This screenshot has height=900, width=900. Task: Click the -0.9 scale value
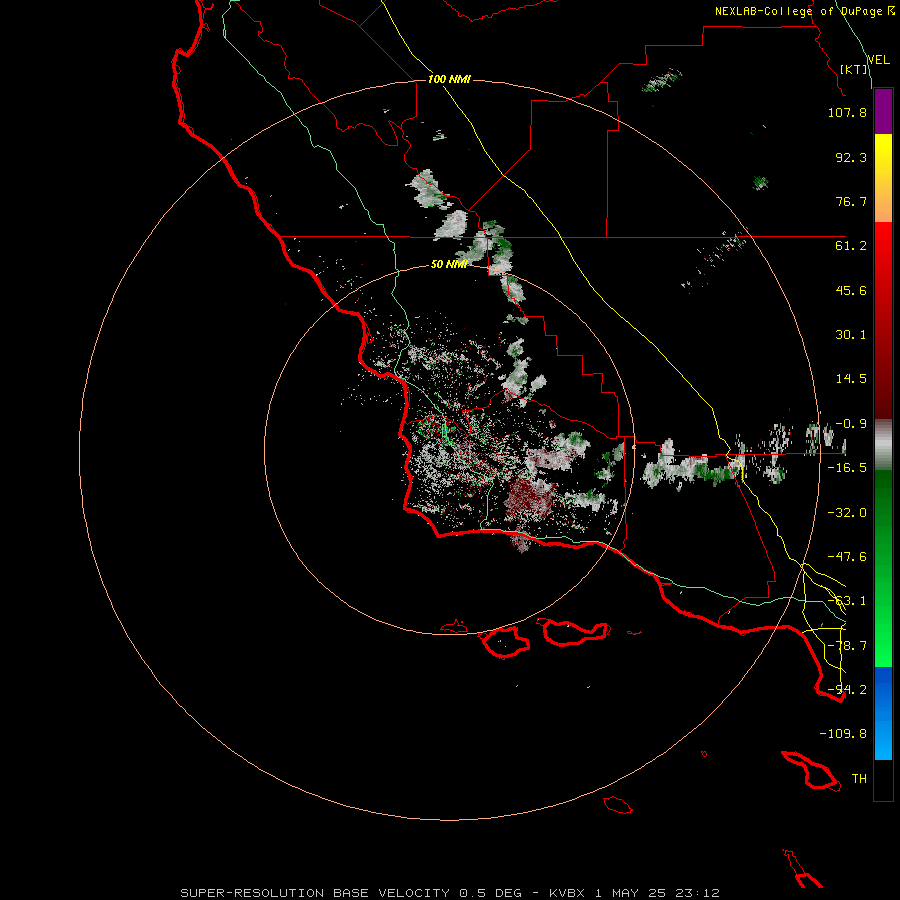851,424
